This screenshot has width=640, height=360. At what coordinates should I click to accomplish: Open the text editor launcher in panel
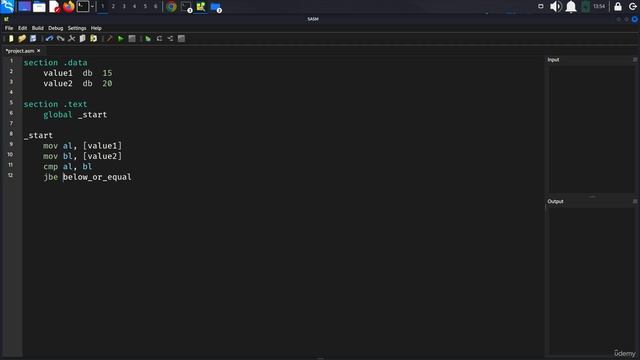tap(54, 7)
